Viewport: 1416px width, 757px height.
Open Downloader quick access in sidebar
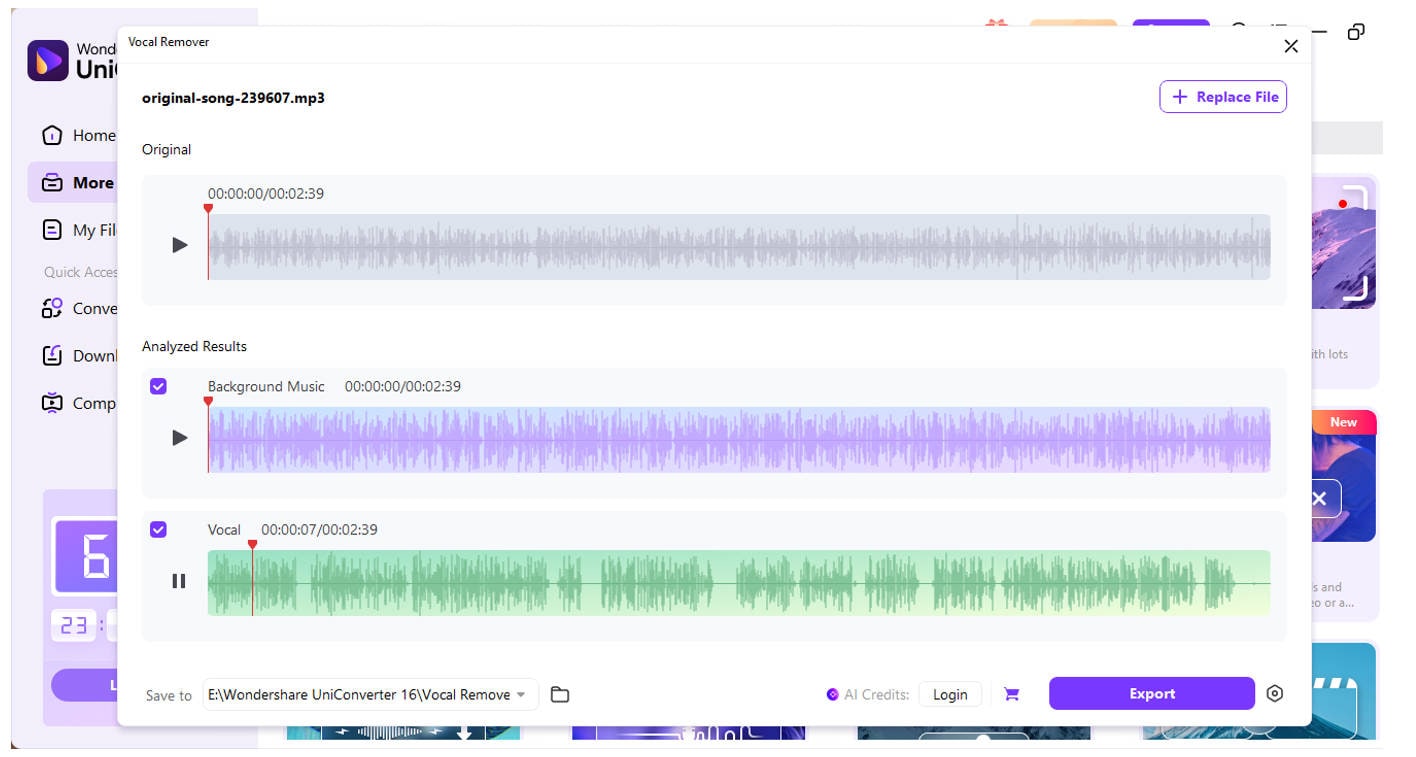click(x=78, y=355)
